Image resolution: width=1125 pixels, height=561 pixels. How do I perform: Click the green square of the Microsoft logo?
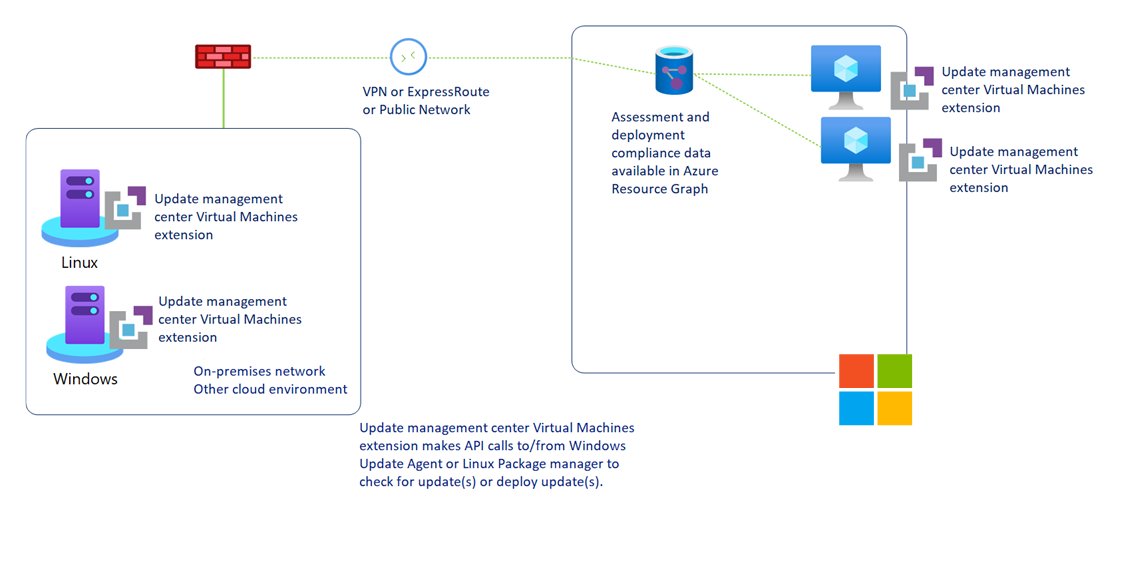pyautogui.click(x=894, y=370)
